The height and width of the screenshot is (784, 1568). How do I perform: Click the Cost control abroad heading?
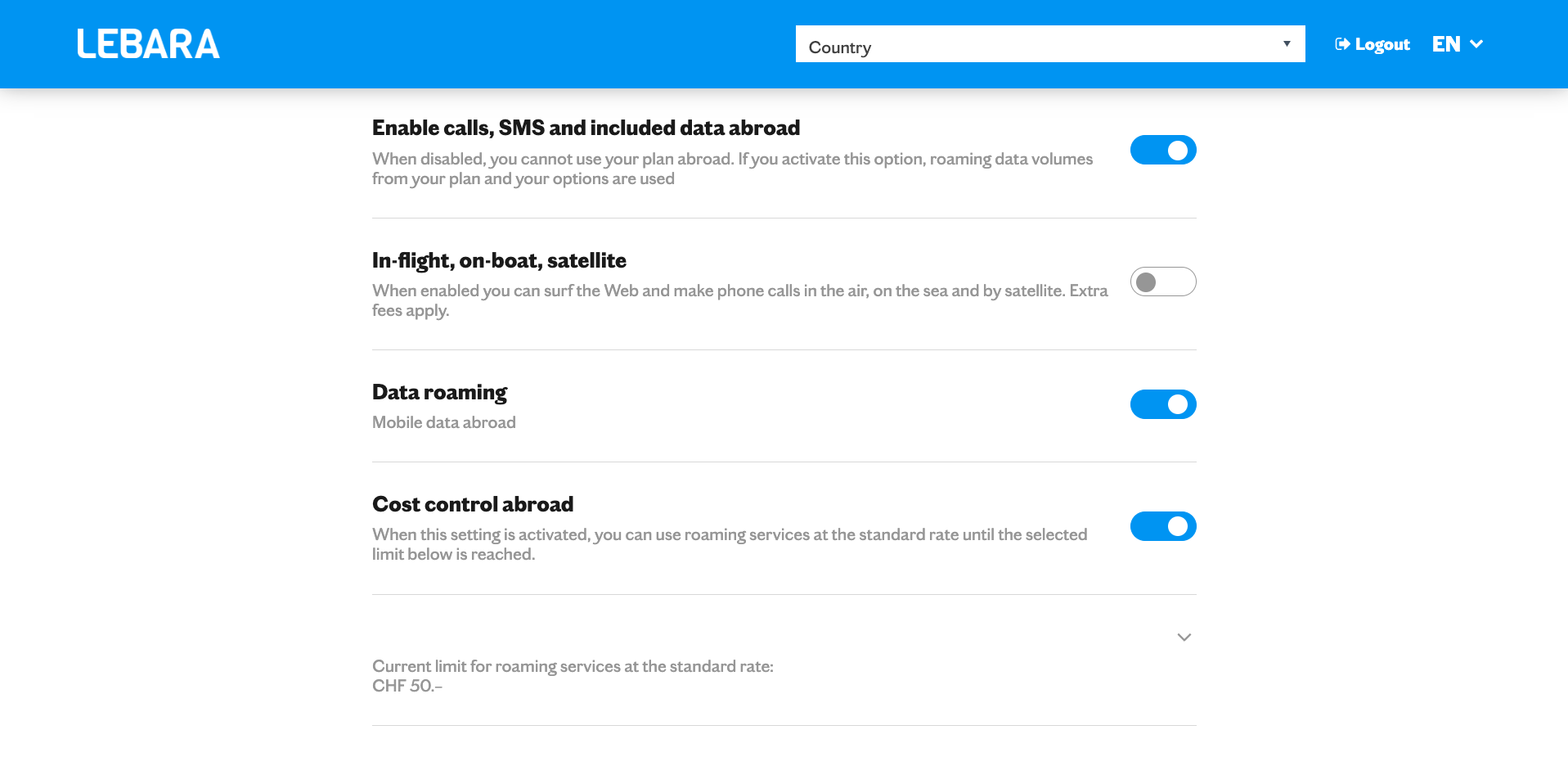tap(473, 504)
